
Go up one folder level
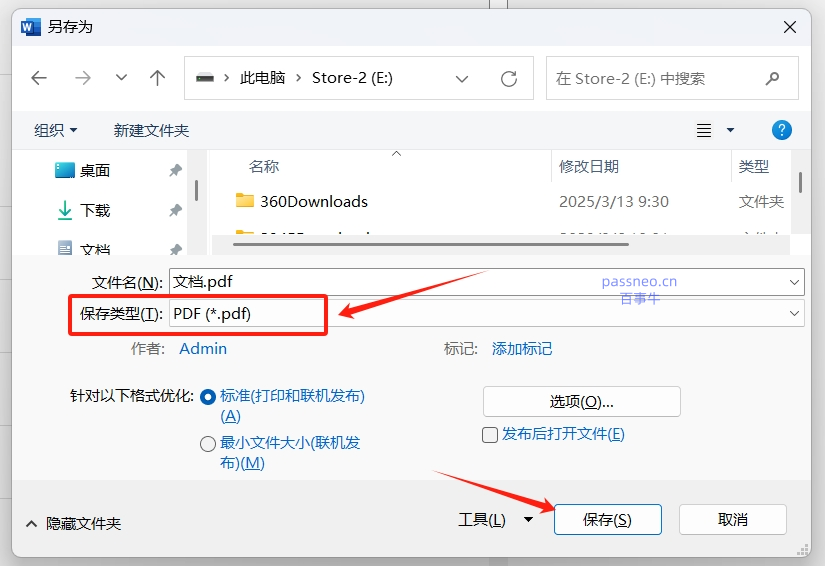[x=157, y=78]
